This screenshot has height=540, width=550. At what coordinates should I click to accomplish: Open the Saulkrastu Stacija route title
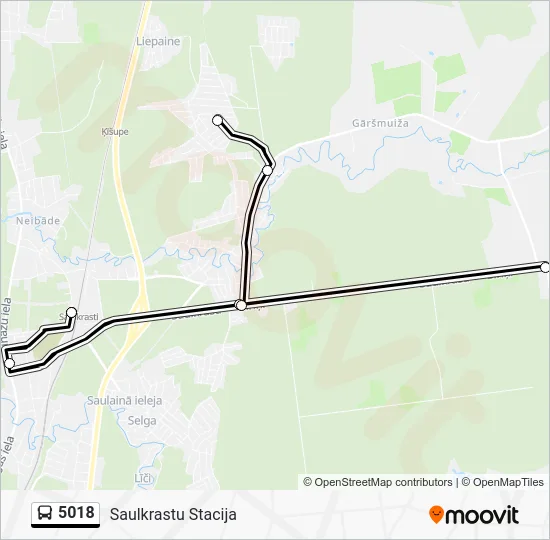pyautogui.click(x=173, y=515)
